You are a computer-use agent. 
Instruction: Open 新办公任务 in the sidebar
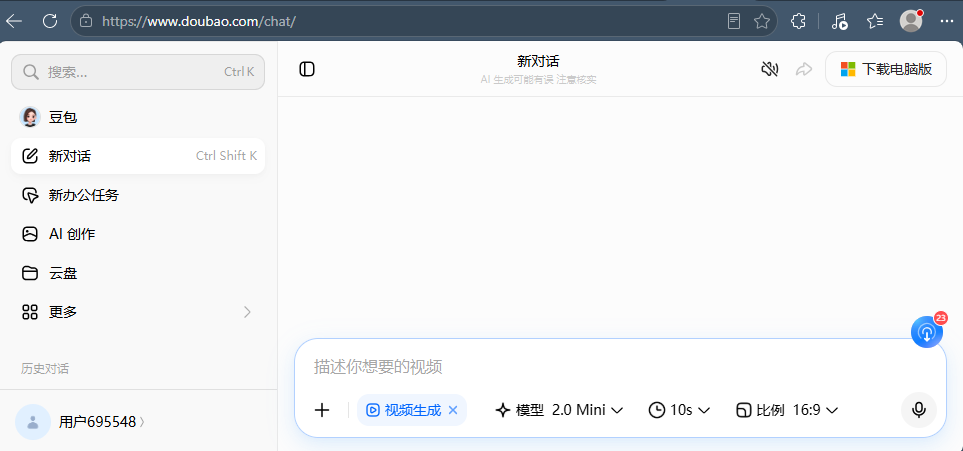[x=138, y=195]
